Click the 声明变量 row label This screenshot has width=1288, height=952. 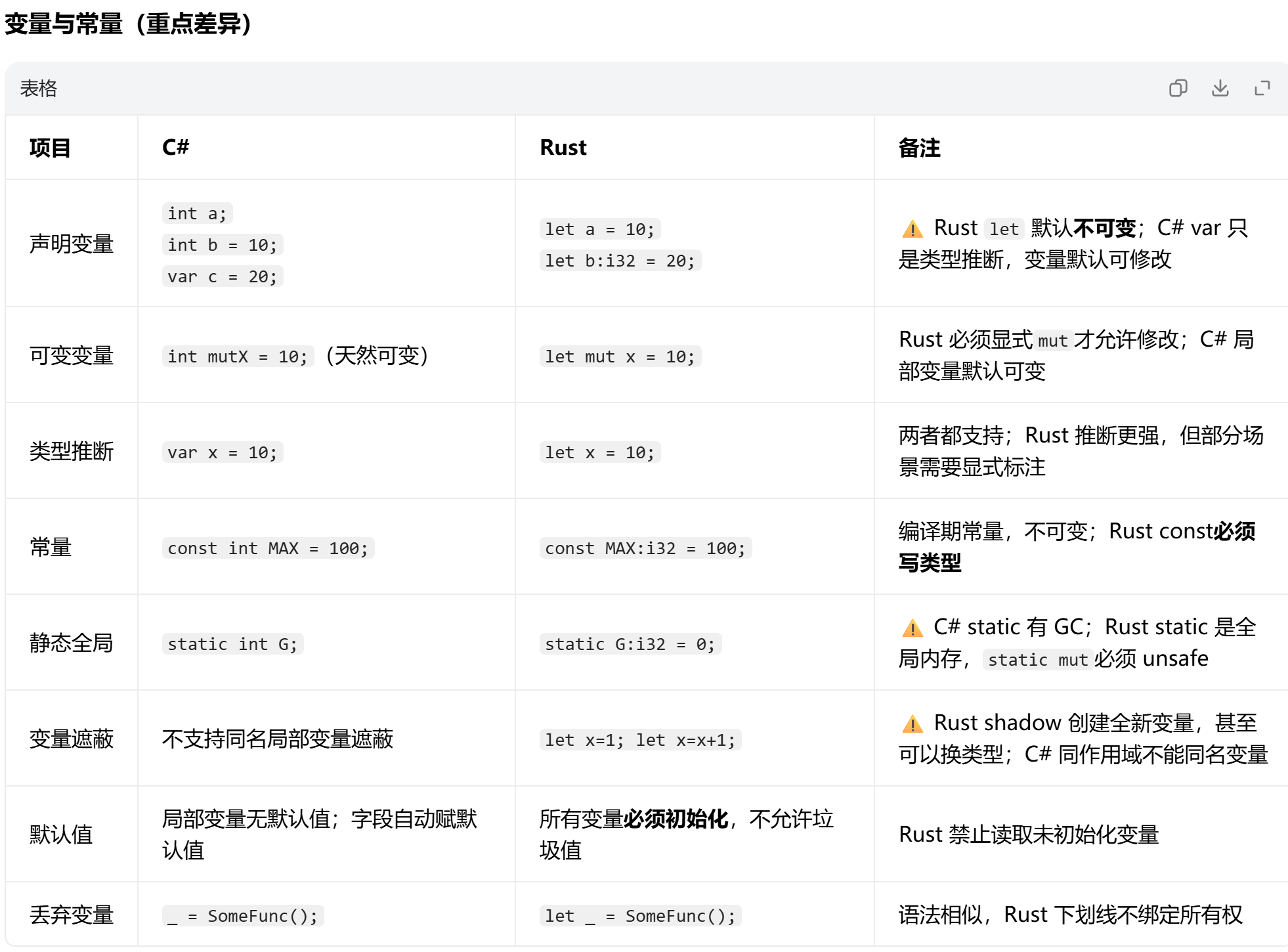tap(72, 244)
